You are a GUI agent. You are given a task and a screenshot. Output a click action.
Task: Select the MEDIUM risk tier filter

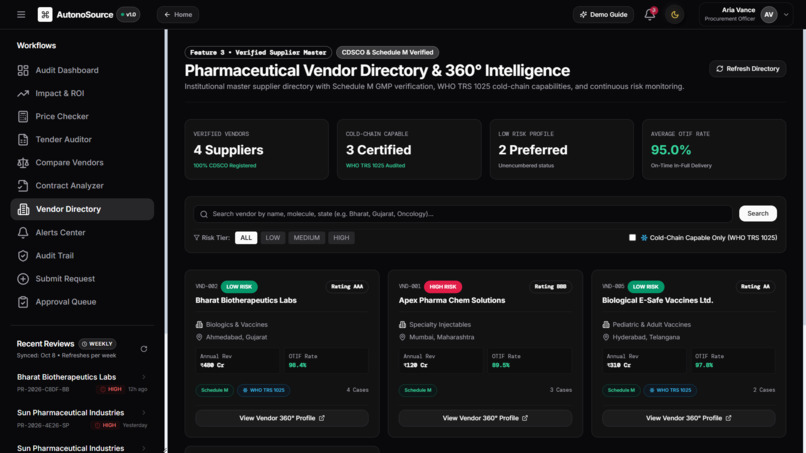tap(306, 238)
